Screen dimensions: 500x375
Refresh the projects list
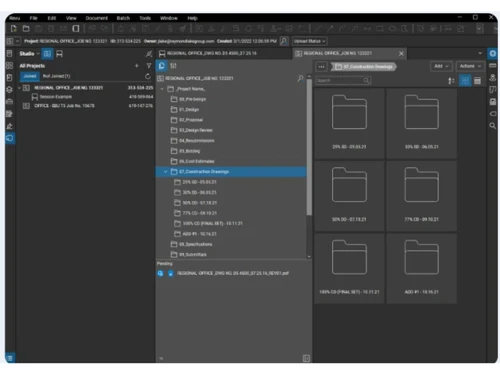click(x=148, y=76)
